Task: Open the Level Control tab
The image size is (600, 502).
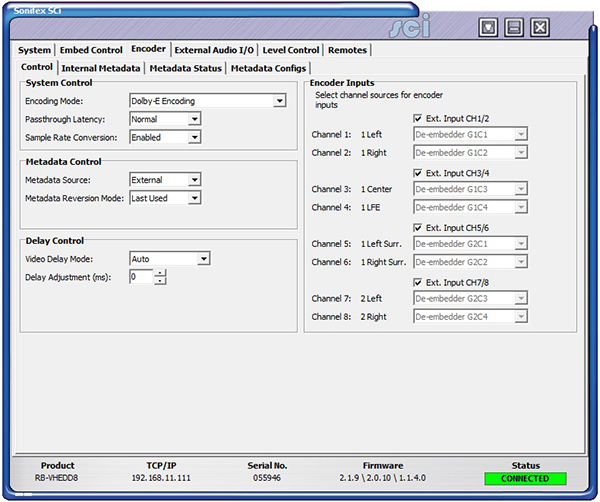Action: click(291, 49)
